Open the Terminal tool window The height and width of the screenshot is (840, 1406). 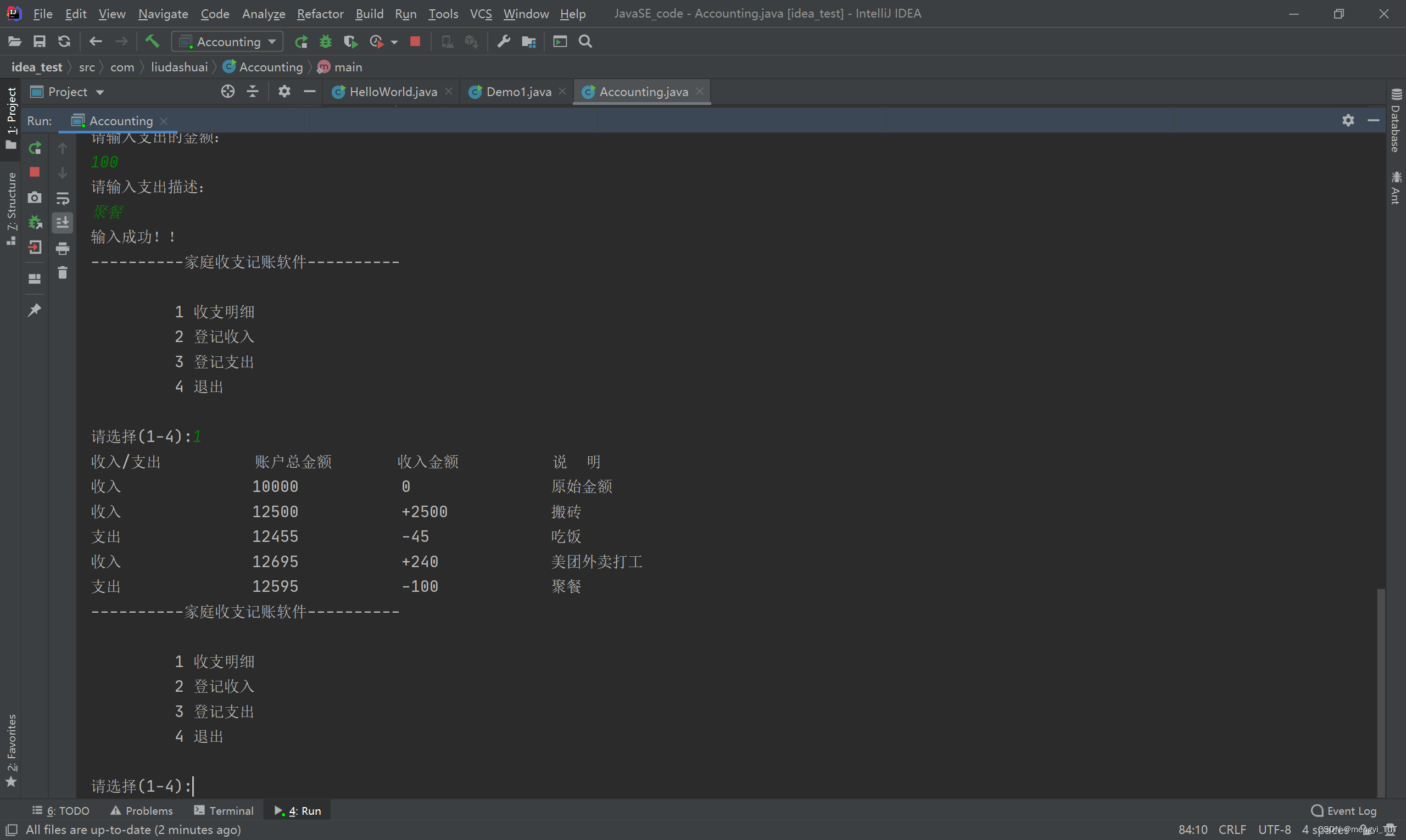pos(224,810)
